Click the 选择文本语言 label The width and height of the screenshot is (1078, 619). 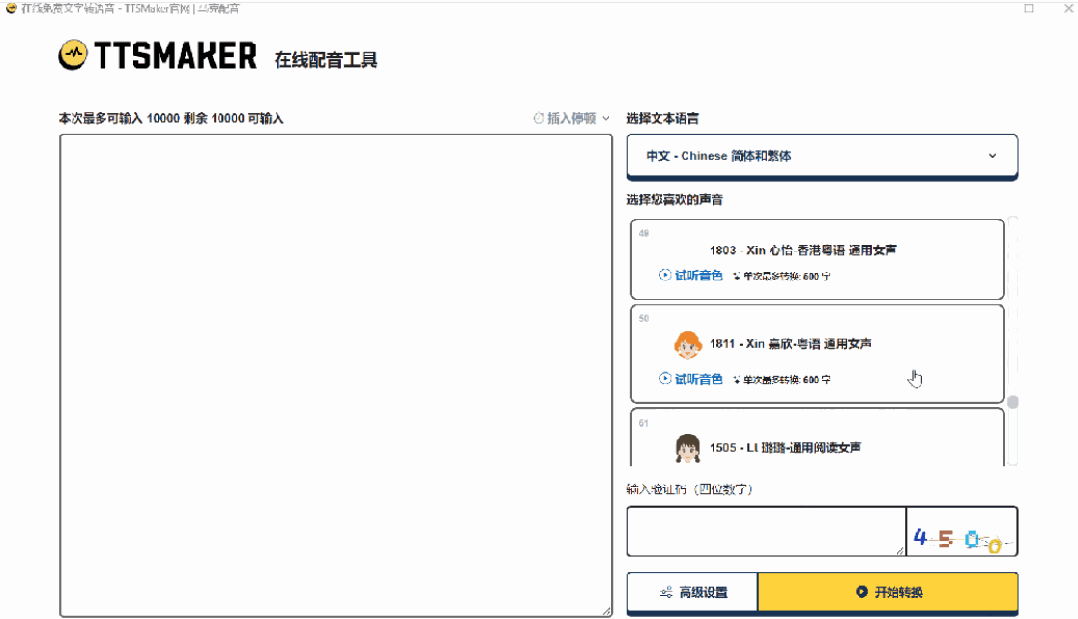[x=662, y=118]
